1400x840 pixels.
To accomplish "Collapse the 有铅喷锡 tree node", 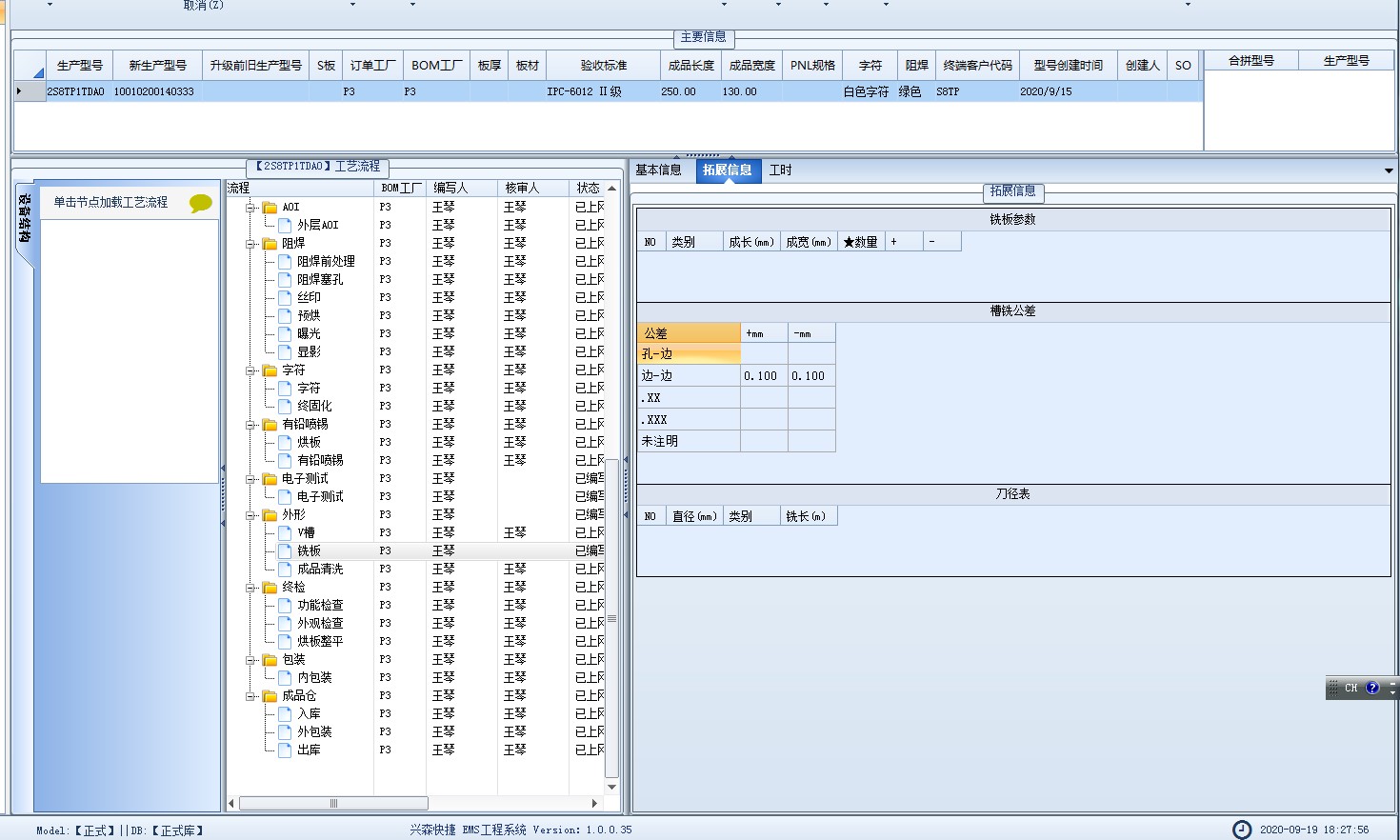I will pyautogui.click(x=251, y=424).
